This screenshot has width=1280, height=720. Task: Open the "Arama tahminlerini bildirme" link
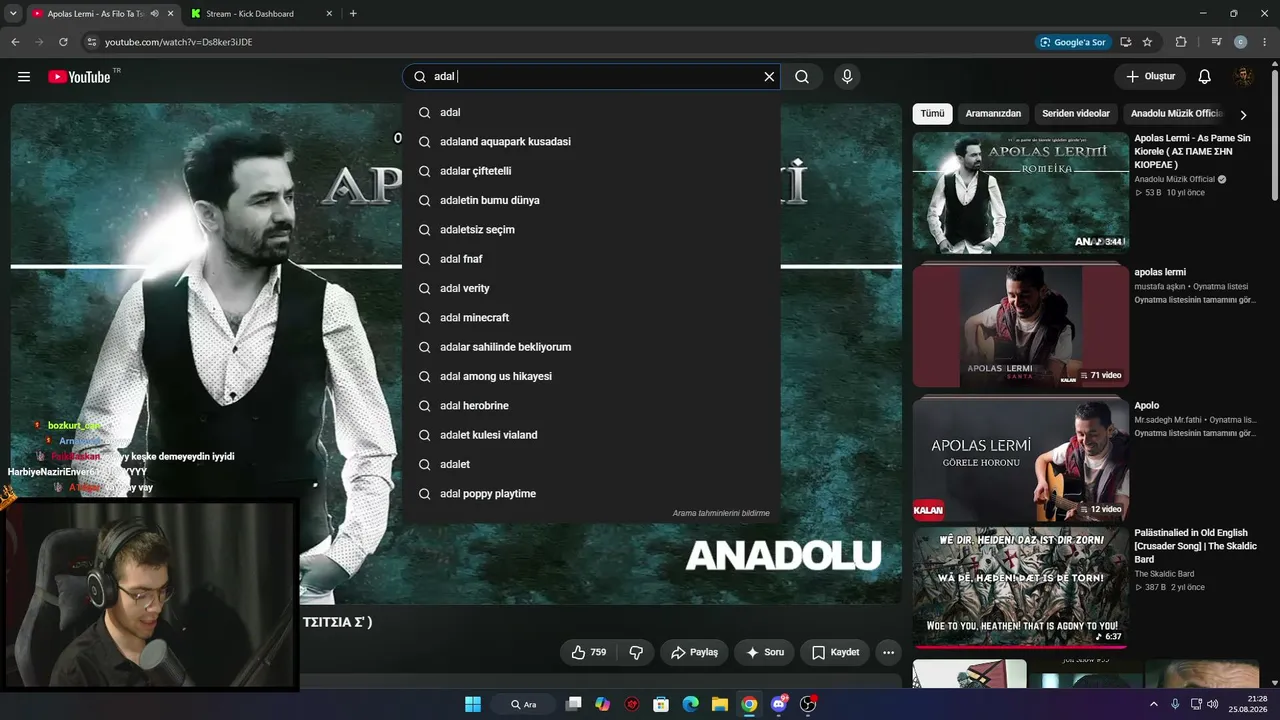click(x=721, y=513)
